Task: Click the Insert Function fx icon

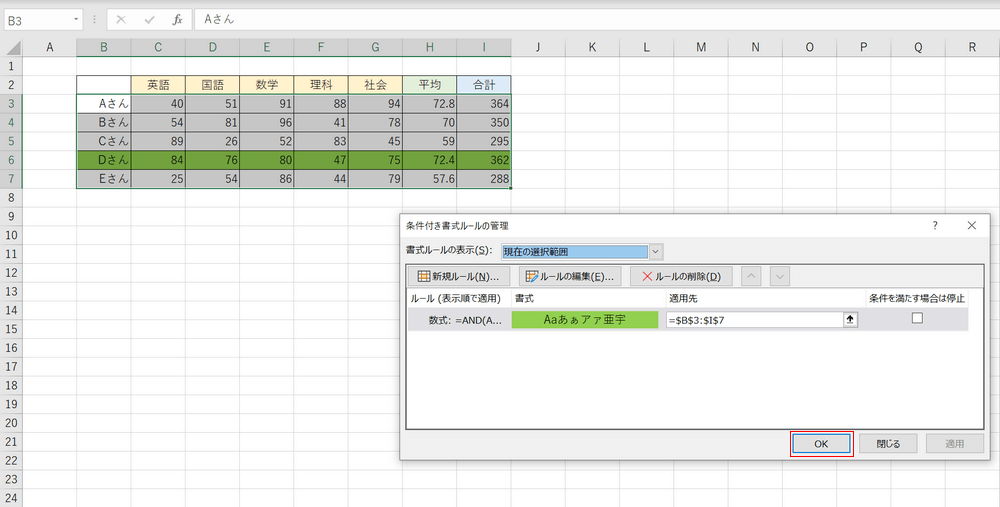Action: pyautogui.click(x=177, y=19)
